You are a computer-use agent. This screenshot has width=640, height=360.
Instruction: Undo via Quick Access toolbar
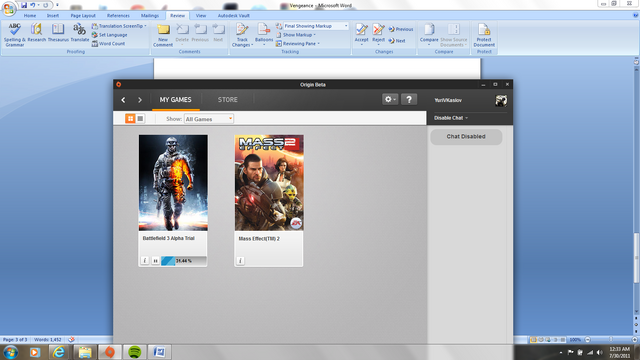tap(33, 5)
